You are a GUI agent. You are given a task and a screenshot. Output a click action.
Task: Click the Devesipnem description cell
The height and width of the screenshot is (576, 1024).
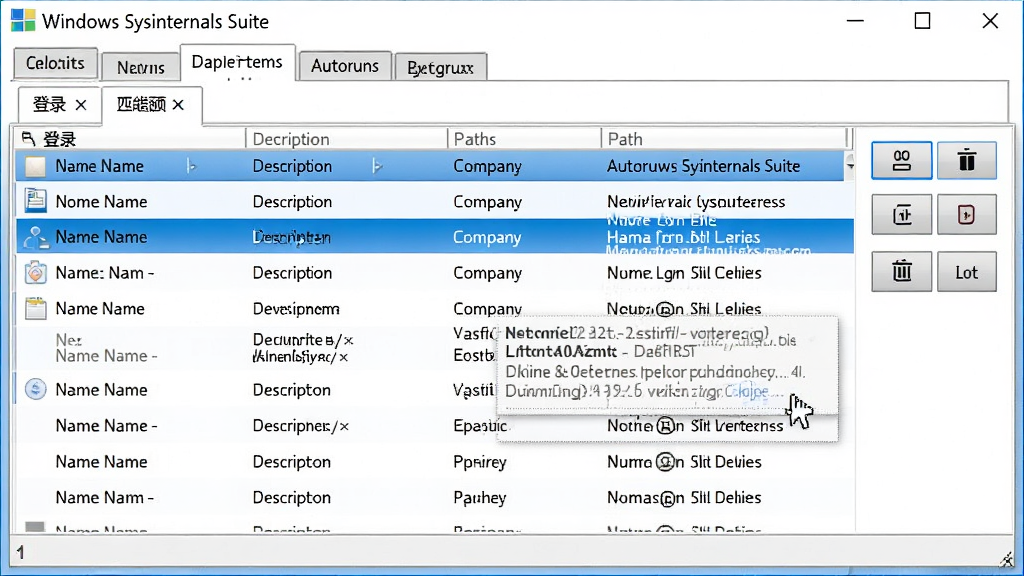(296, 308)
